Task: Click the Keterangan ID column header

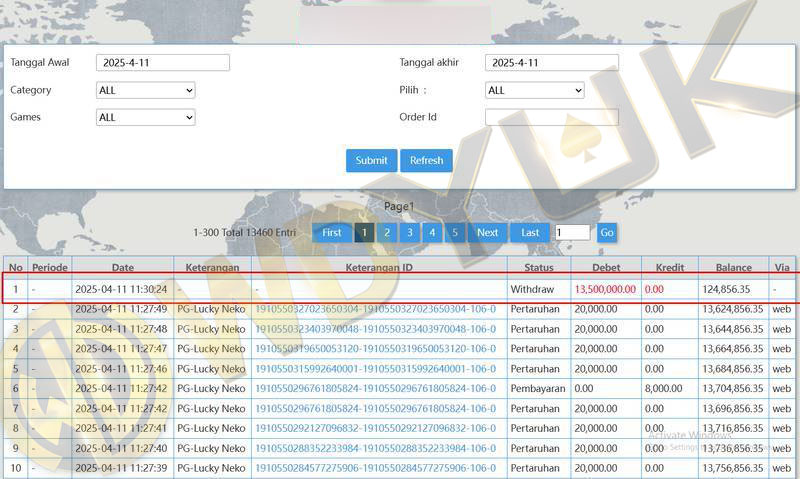Action: 379,267
